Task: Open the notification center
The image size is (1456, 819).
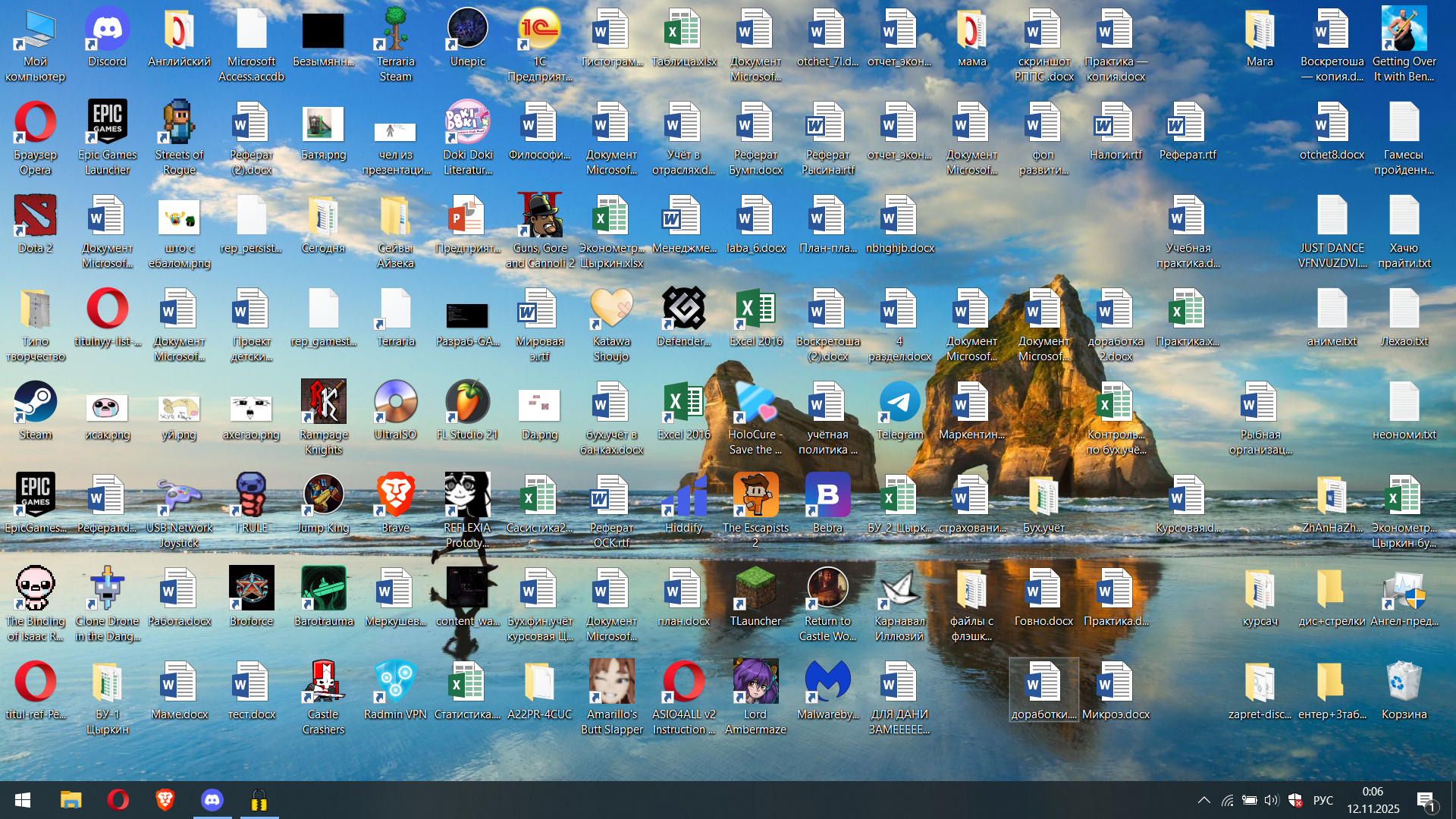Action: (1426, 800)
